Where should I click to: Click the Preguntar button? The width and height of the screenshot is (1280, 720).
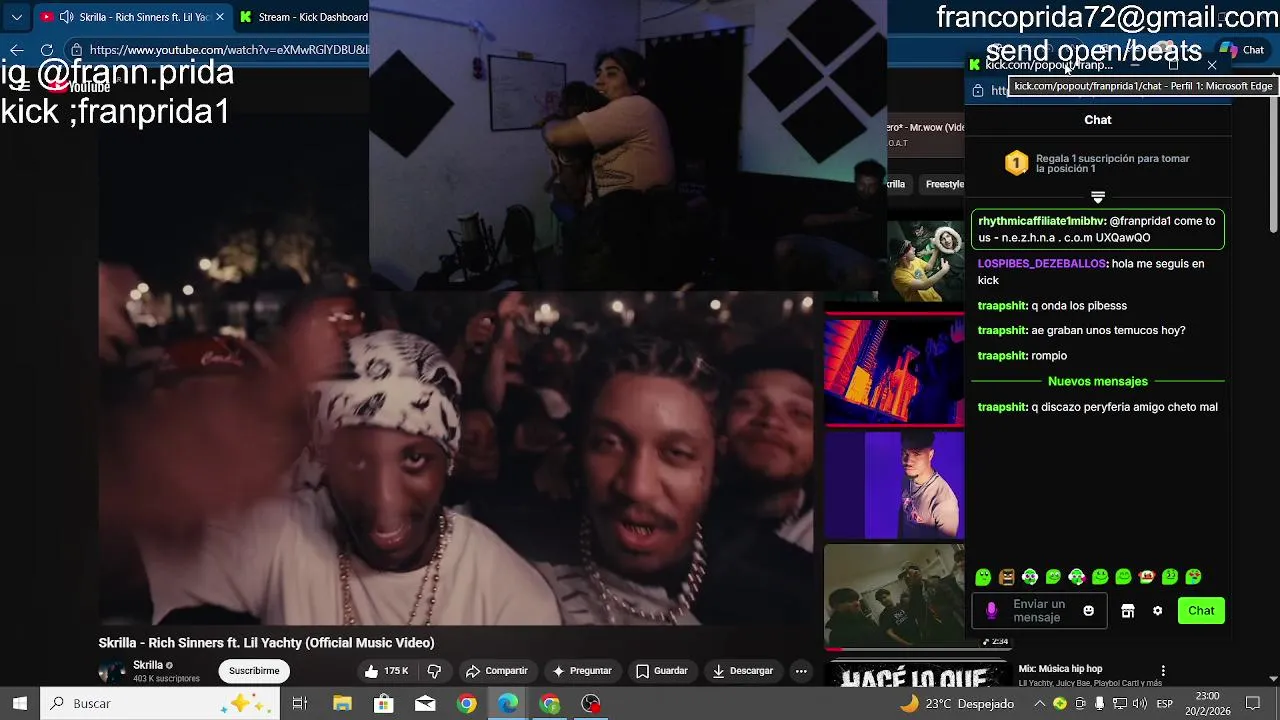pos(582,671)
